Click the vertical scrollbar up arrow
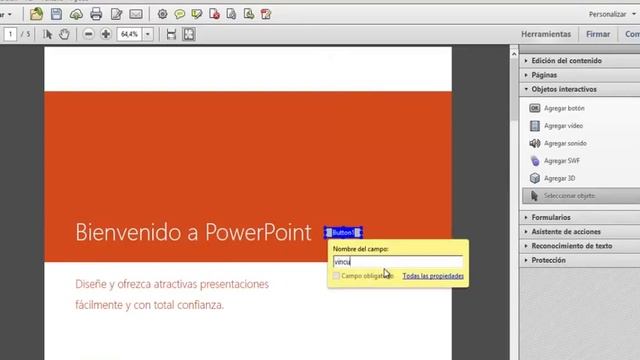 (514, 54)
